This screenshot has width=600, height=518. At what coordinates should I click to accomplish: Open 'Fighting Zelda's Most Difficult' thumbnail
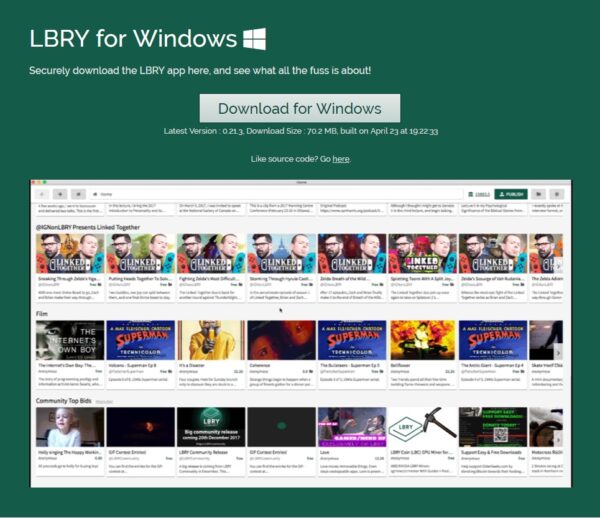pyautogui.click(x=211, y=253)
